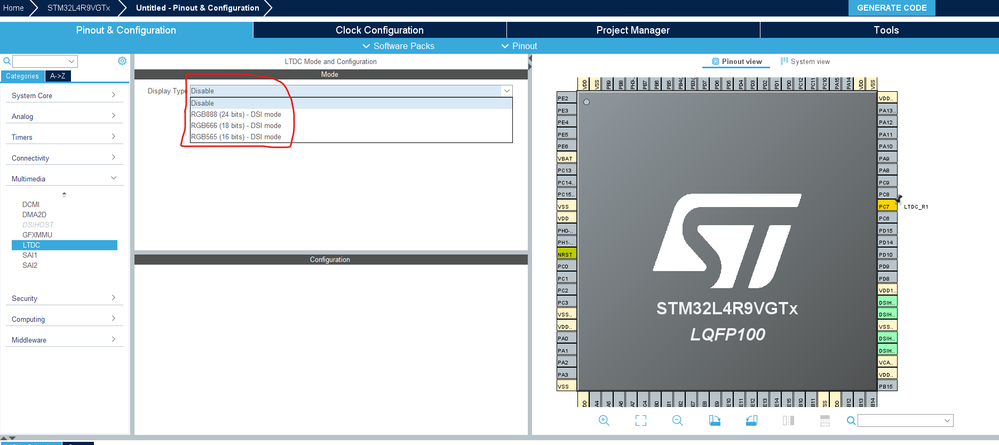Click the yellow PC7 pin

(x=887, y=207)
